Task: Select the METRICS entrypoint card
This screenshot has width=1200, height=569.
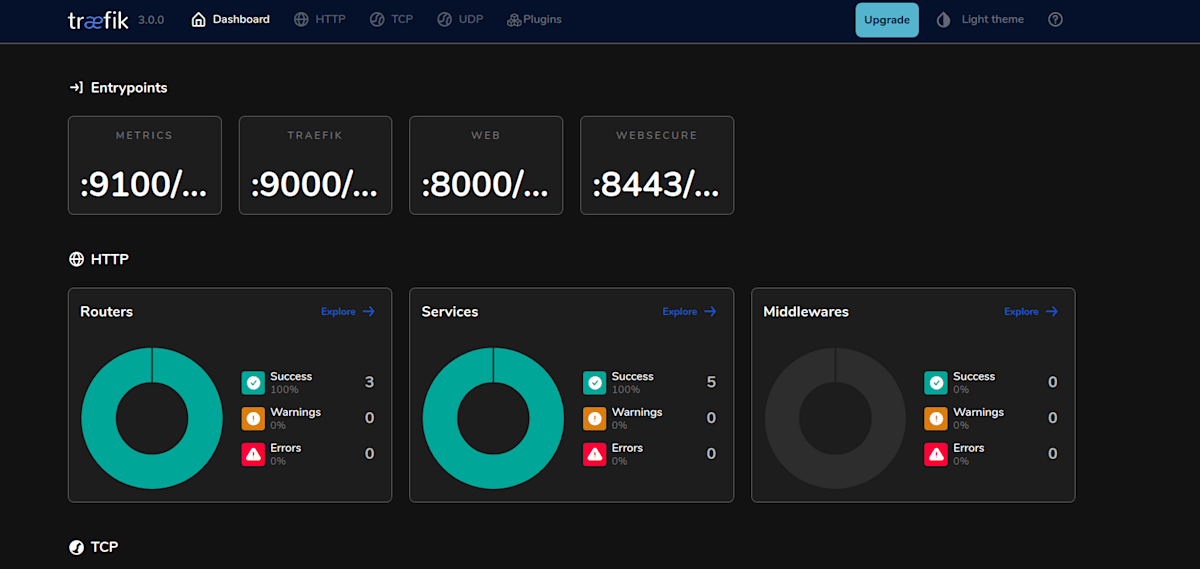Action: coord(145,165)
